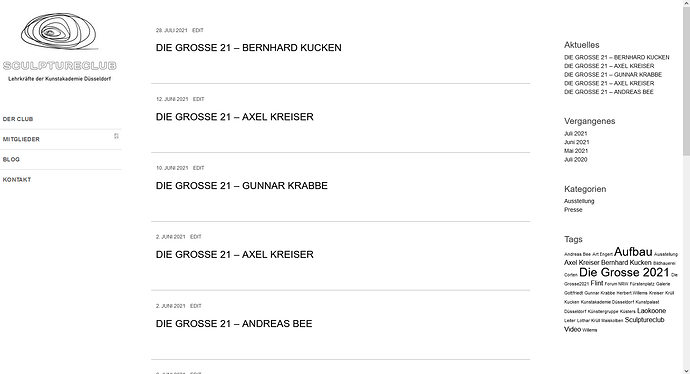The height and width of the screenshot is (374, 690).
Task: Click the Laokoone tag
Action: pos(651,311)
